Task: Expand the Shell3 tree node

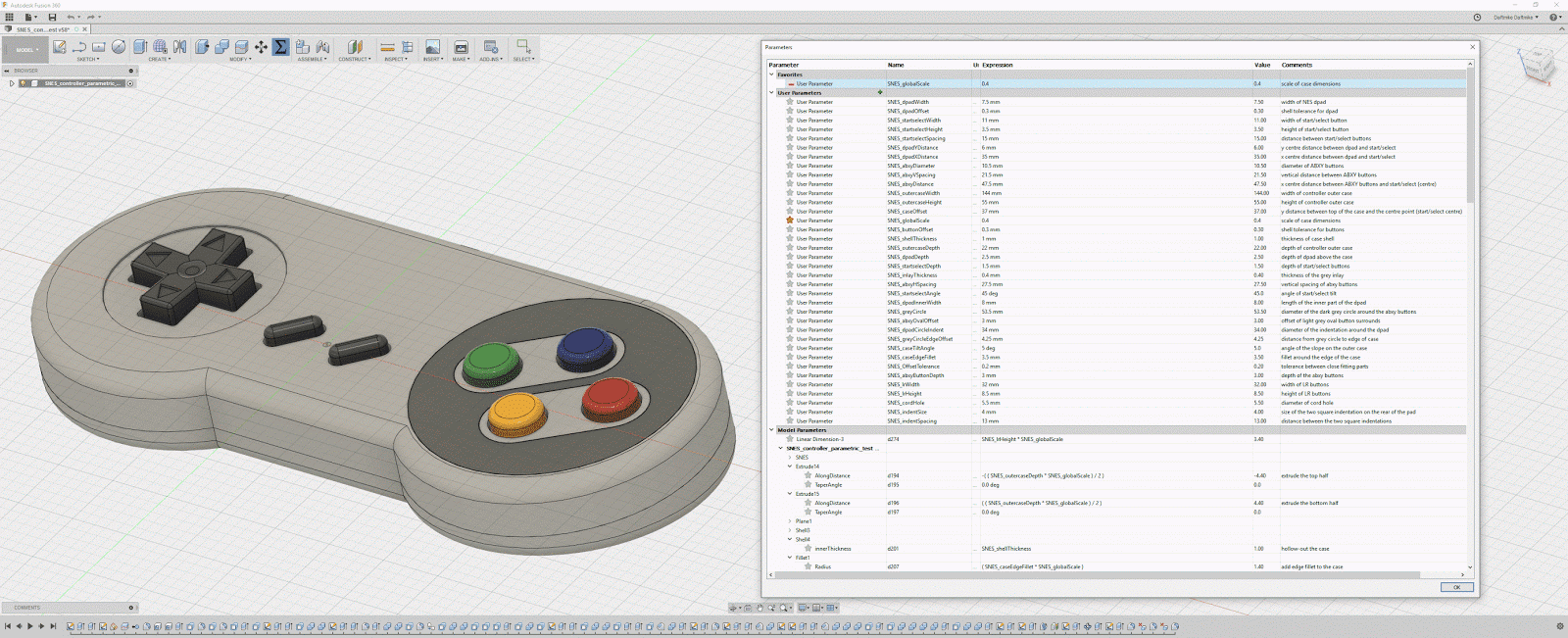Action: click(790, 530)
